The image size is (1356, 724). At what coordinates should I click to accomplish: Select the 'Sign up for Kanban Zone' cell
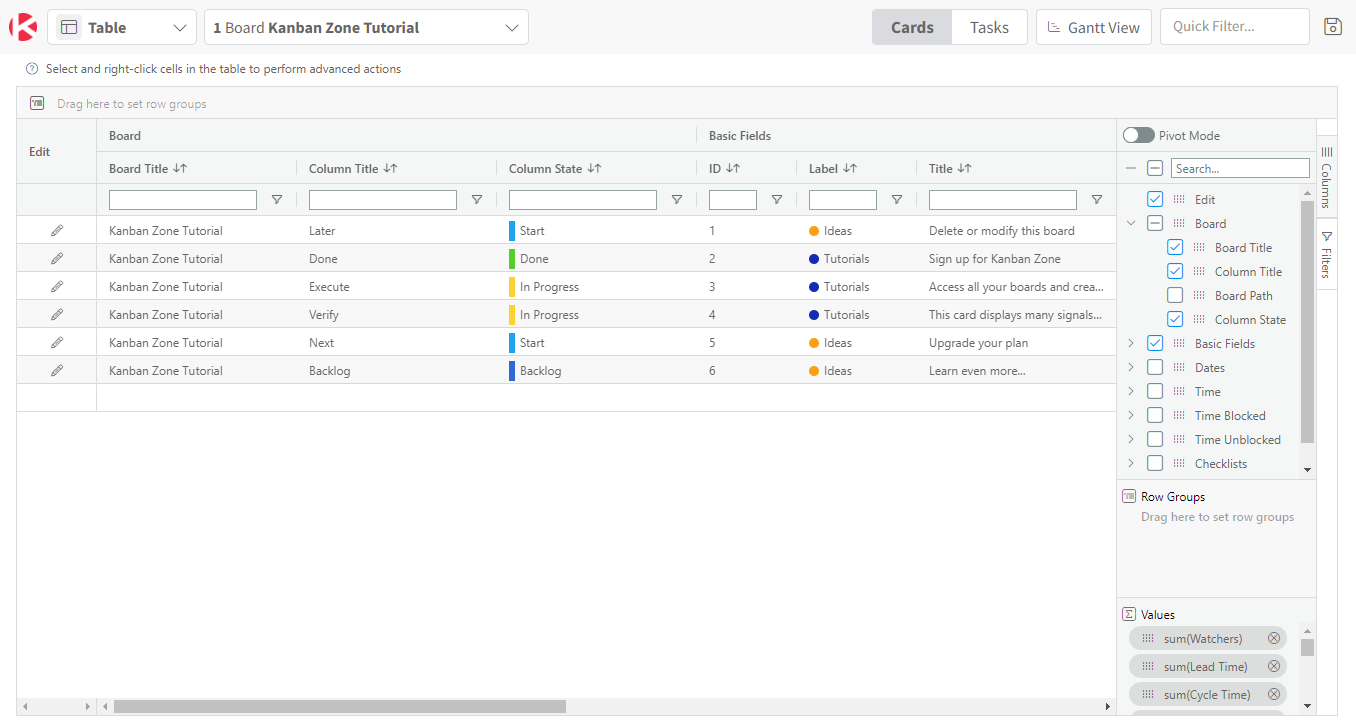pos(1016,258)
